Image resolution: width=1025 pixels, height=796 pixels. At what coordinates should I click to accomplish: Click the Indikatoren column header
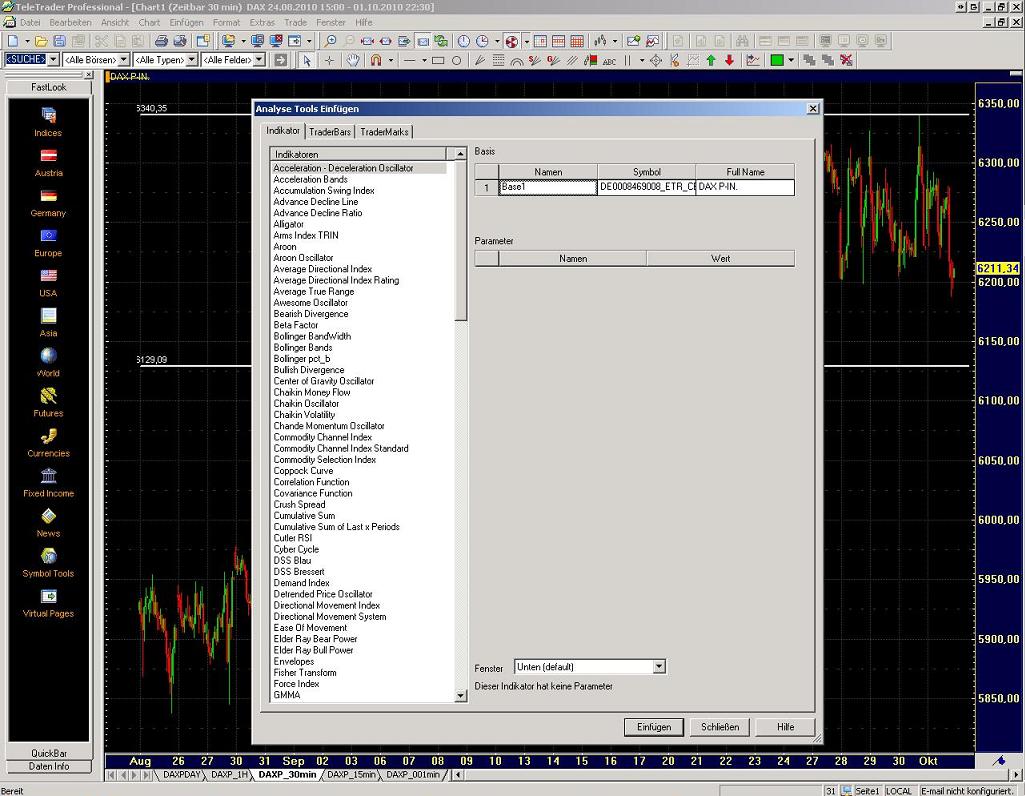point(358,154)
